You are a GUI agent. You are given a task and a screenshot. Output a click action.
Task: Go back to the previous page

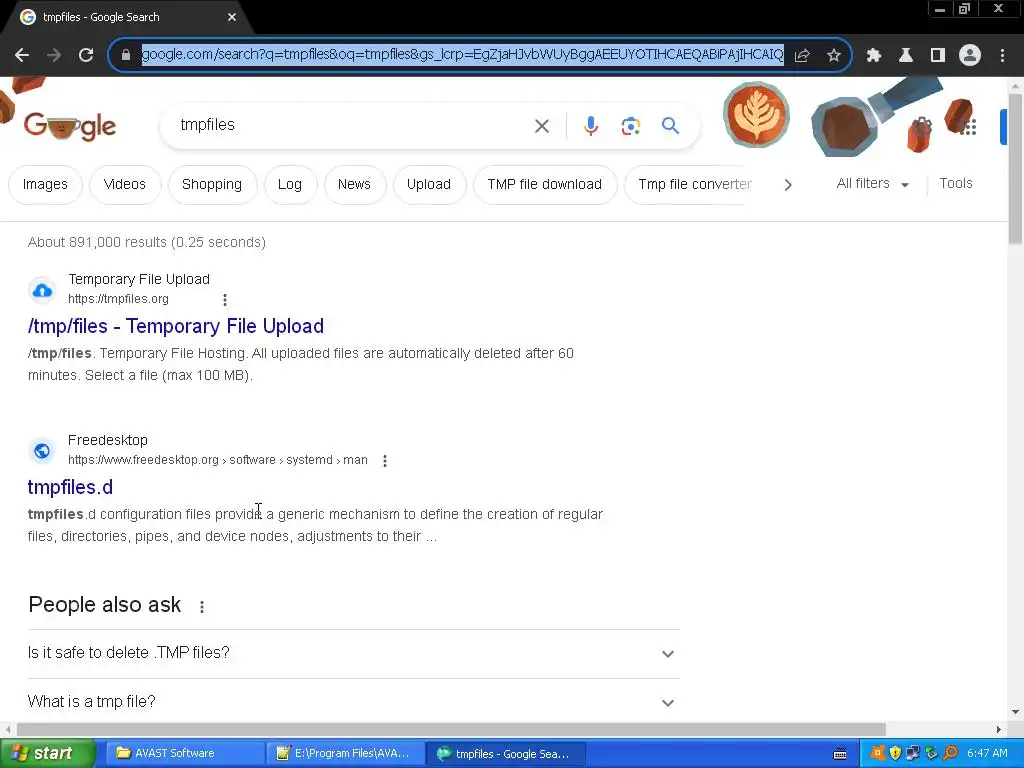(22, 55)
